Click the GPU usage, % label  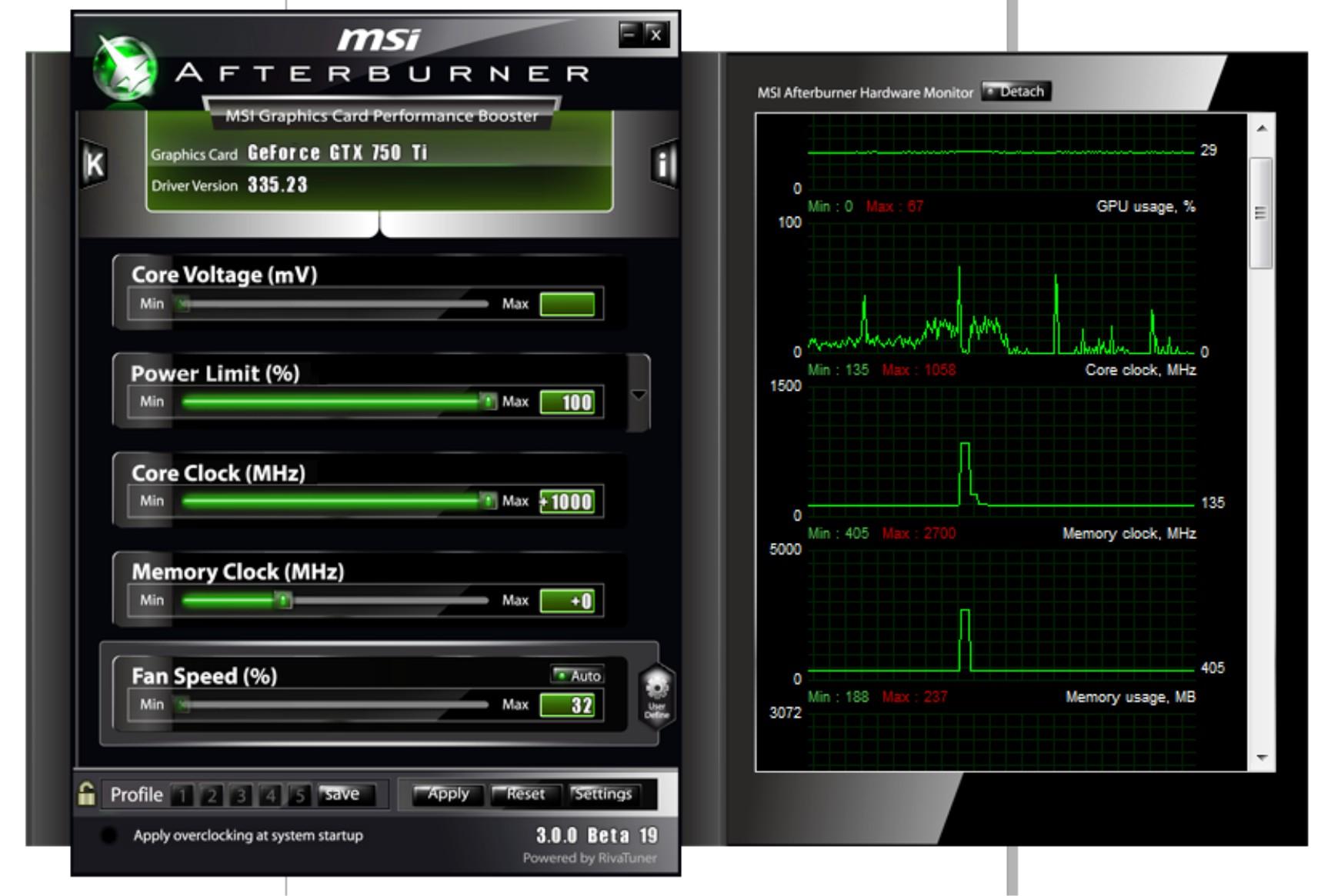coord(1146,206)
